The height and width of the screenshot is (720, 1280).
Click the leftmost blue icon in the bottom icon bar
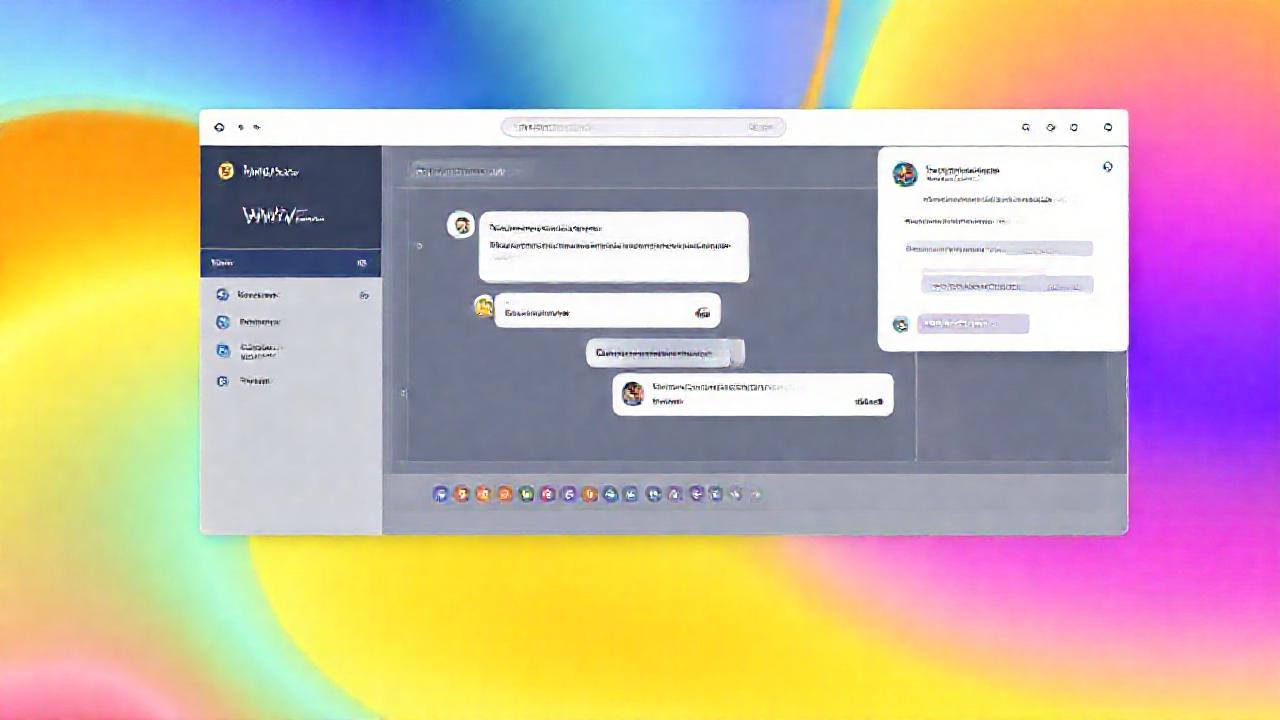pos(440,494)
